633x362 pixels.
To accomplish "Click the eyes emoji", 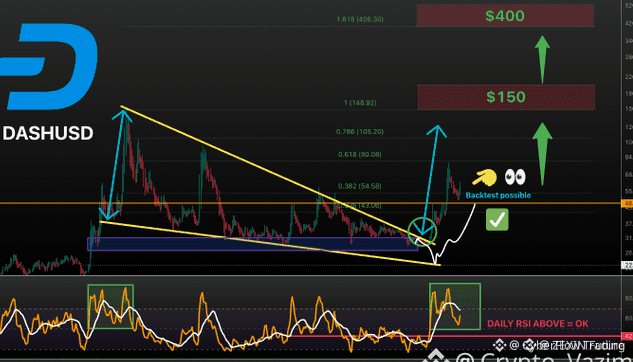I will coord(515,177).
